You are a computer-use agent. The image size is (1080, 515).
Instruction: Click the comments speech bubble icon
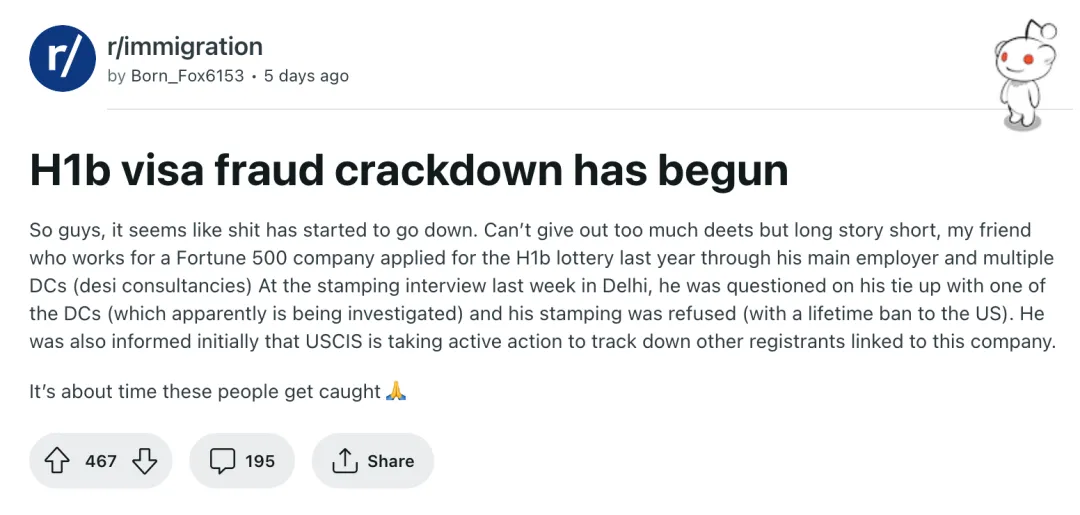point(221,461)
